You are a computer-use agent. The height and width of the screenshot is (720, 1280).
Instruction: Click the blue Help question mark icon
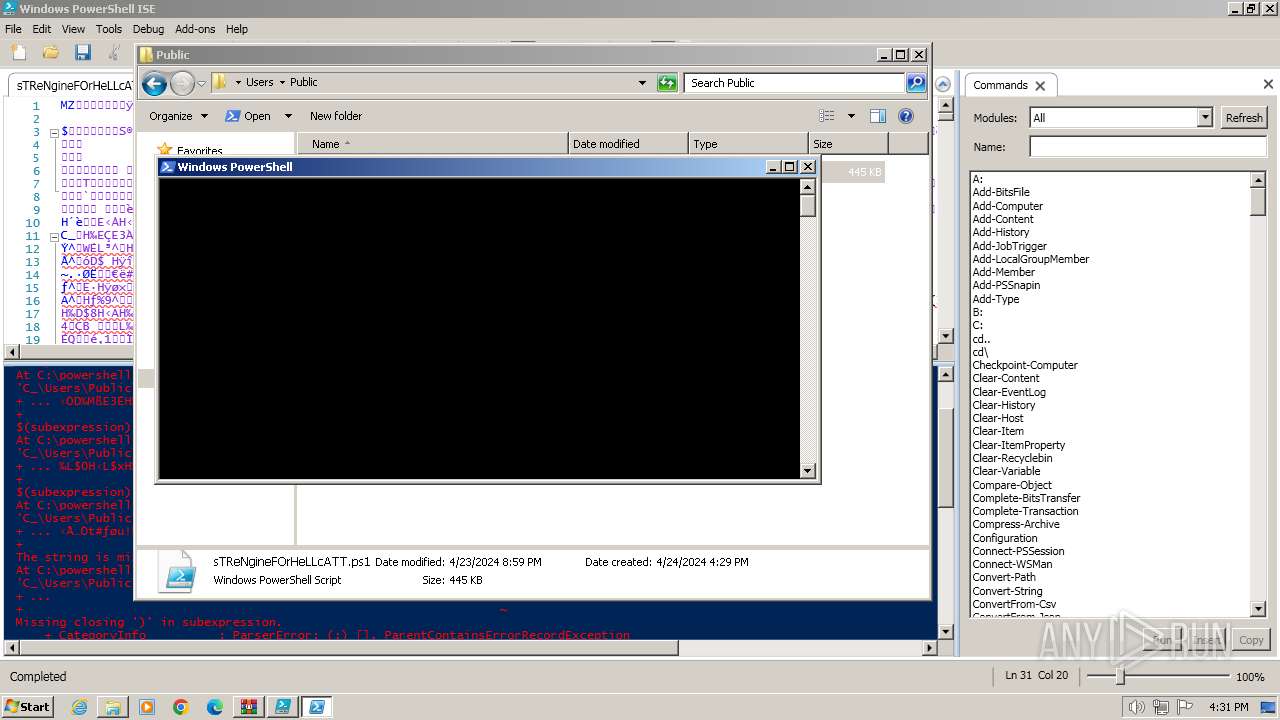906,116
